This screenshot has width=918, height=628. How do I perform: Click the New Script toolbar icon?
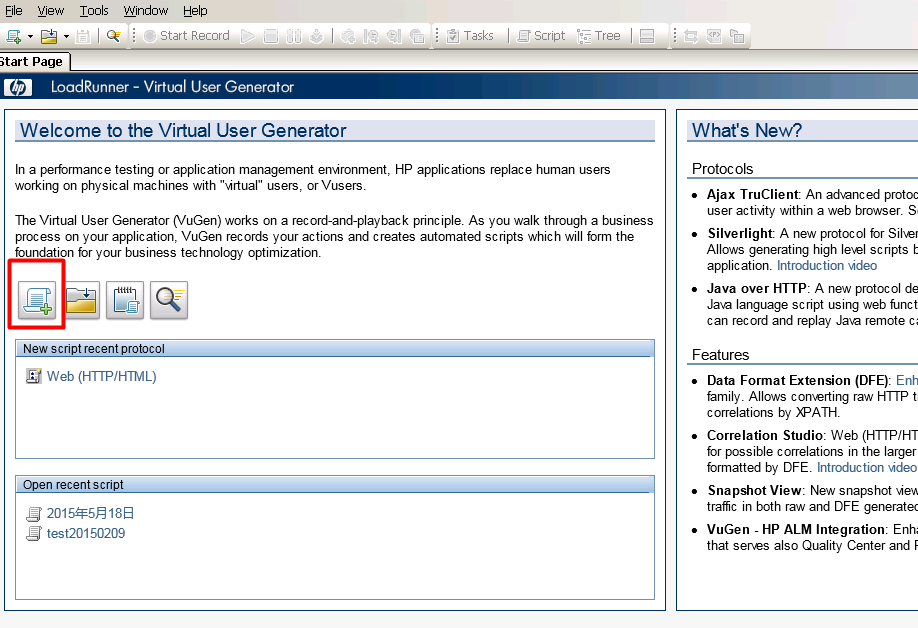click(13, 36)
